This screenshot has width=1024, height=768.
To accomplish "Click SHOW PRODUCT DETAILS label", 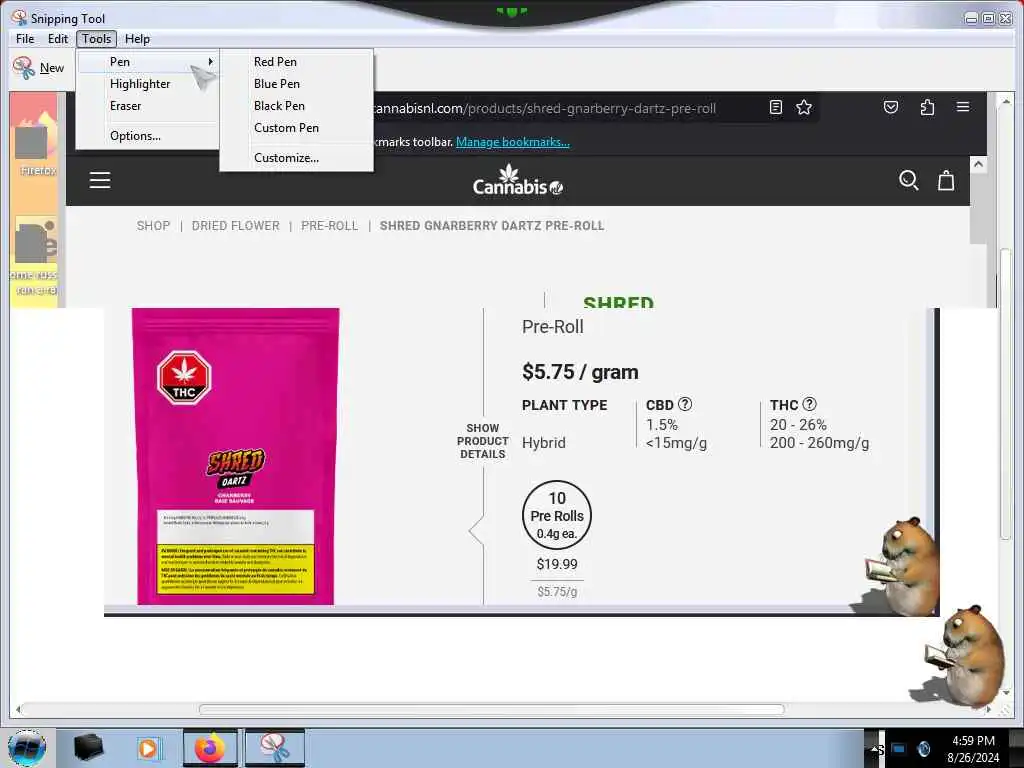I will coord(483,441).
